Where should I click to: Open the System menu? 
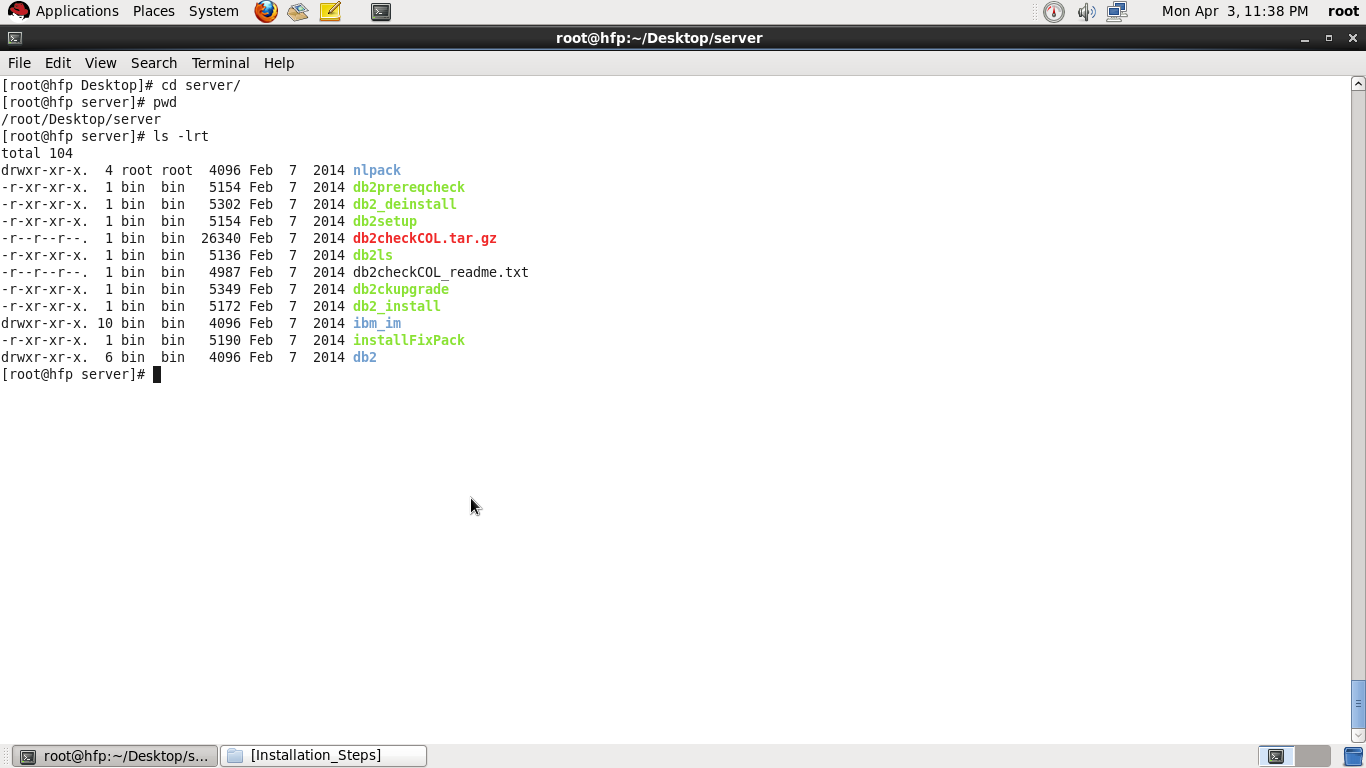(x=214, y=11)
